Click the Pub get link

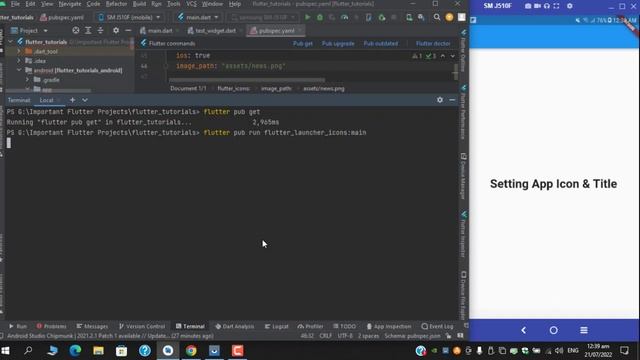click(303, 43)
